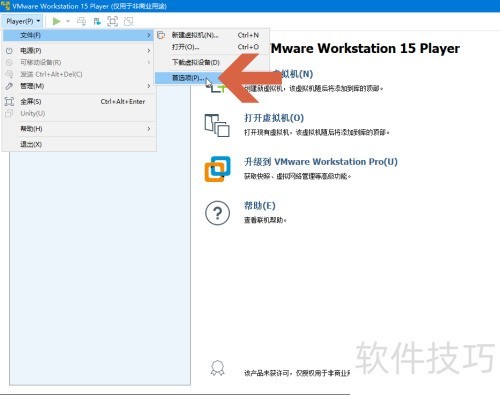The height and width of the screenshot is (395, 500).
Task: Open the Player(P) menu dropdown
Action: click(23, 21)
